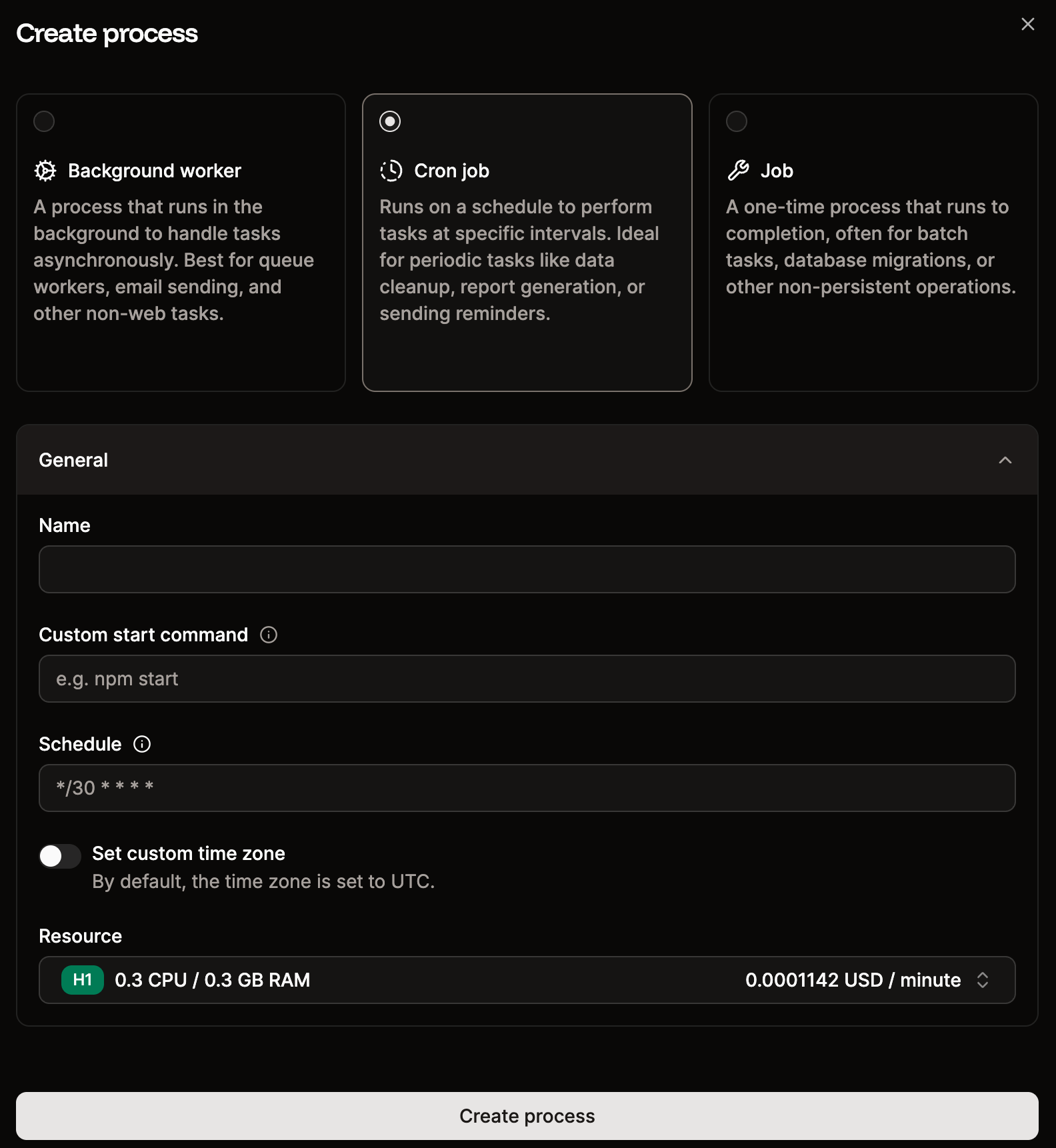Click the Job wrench icon
The width and height of the screenshot is (1056, 1148).
(x=739, y=170)
